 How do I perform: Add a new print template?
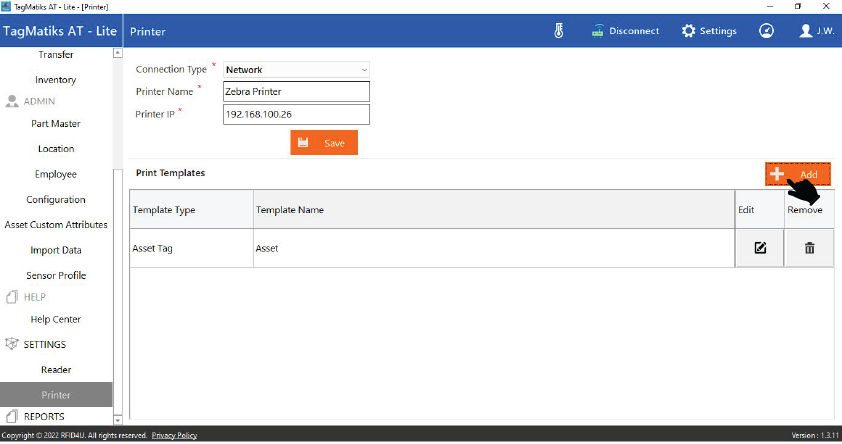coord(798,174)
